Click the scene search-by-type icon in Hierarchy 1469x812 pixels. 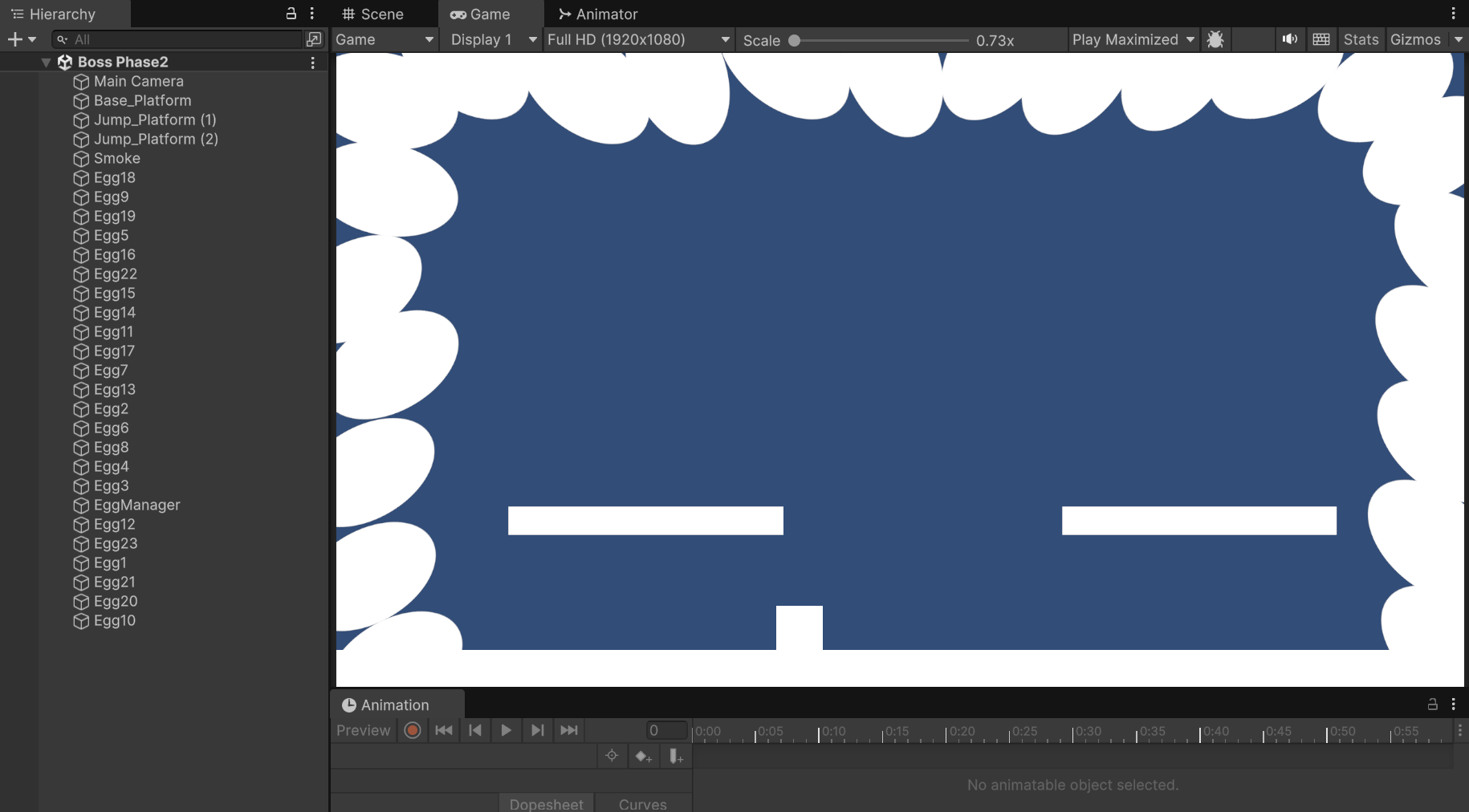tap(314, 39)
